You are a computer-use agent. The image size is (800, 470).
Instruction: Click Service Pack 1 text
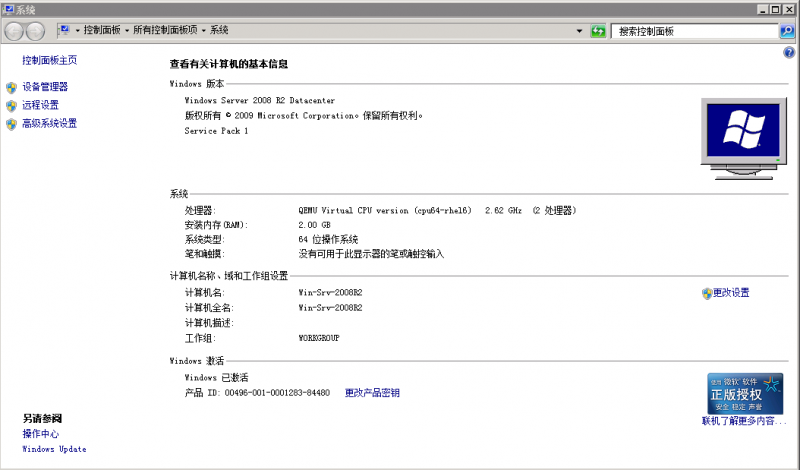pos(216,131)
